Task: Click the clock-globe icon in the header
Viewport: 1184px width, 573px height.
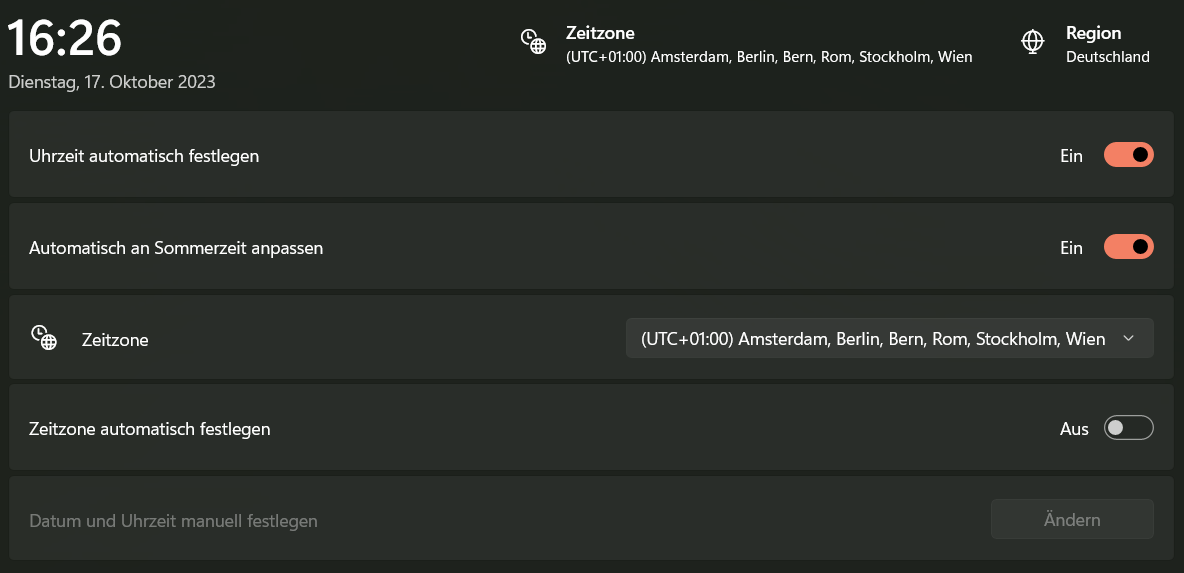Action: click(533, 42)
